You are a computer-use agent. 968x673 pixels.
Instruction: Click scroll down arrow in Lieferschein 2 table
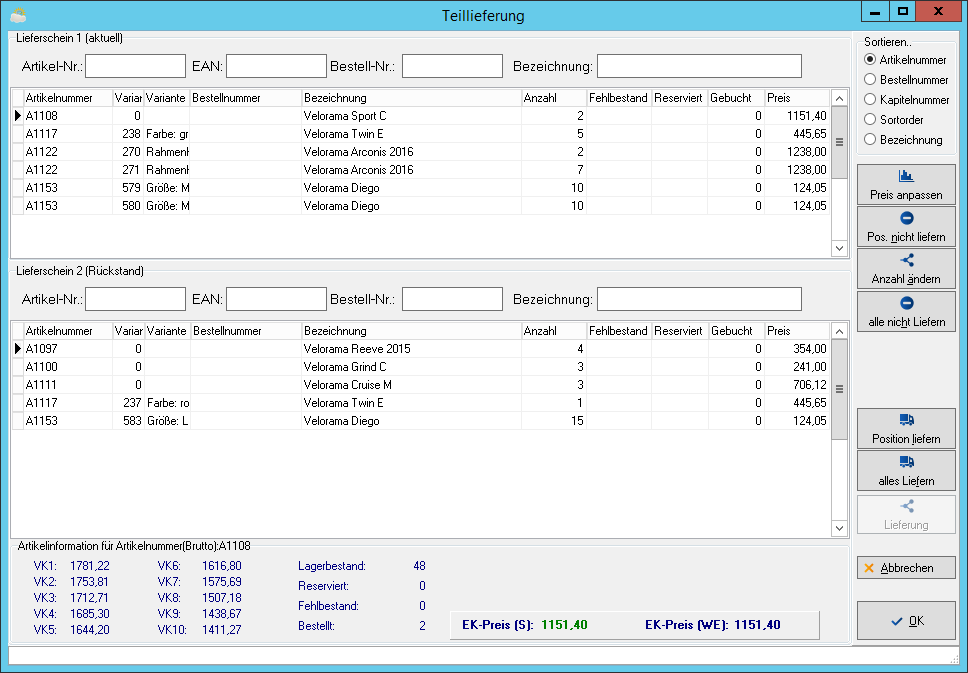tap(839, 528)
